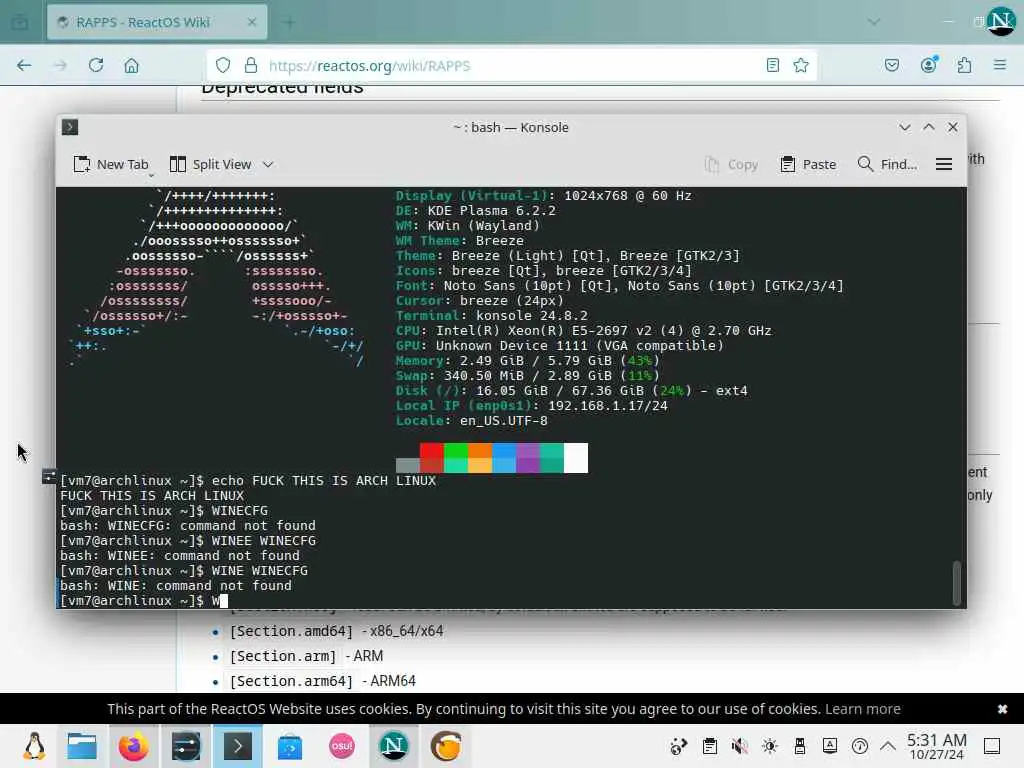The height and width of the screenshot is (768, 1024).
Task: Open Learn more cookie link
Action: pyautogui.click(x=863, y=709)
